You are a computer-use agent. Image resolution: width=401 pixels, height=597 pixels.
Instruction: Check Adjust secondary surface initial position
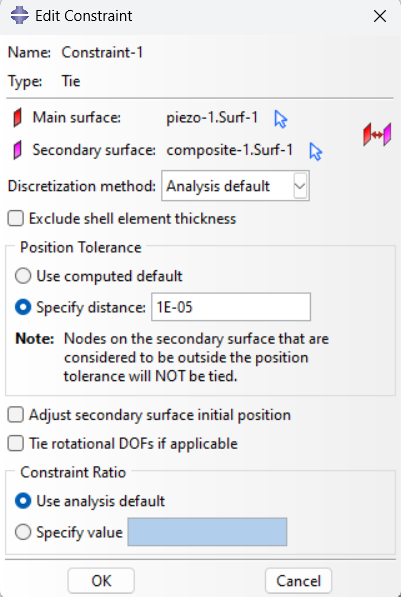(16, 415)
